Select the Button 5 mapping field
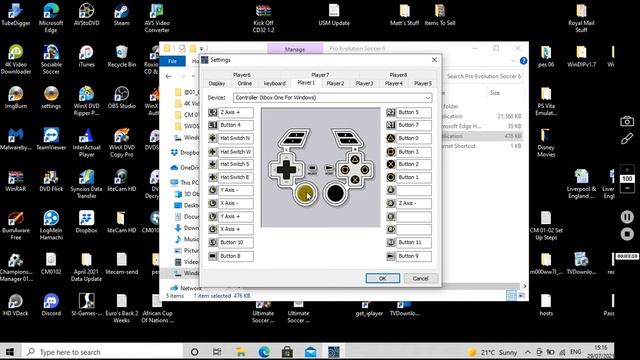Viewport: 640px width, 360px height. (414, 112)
